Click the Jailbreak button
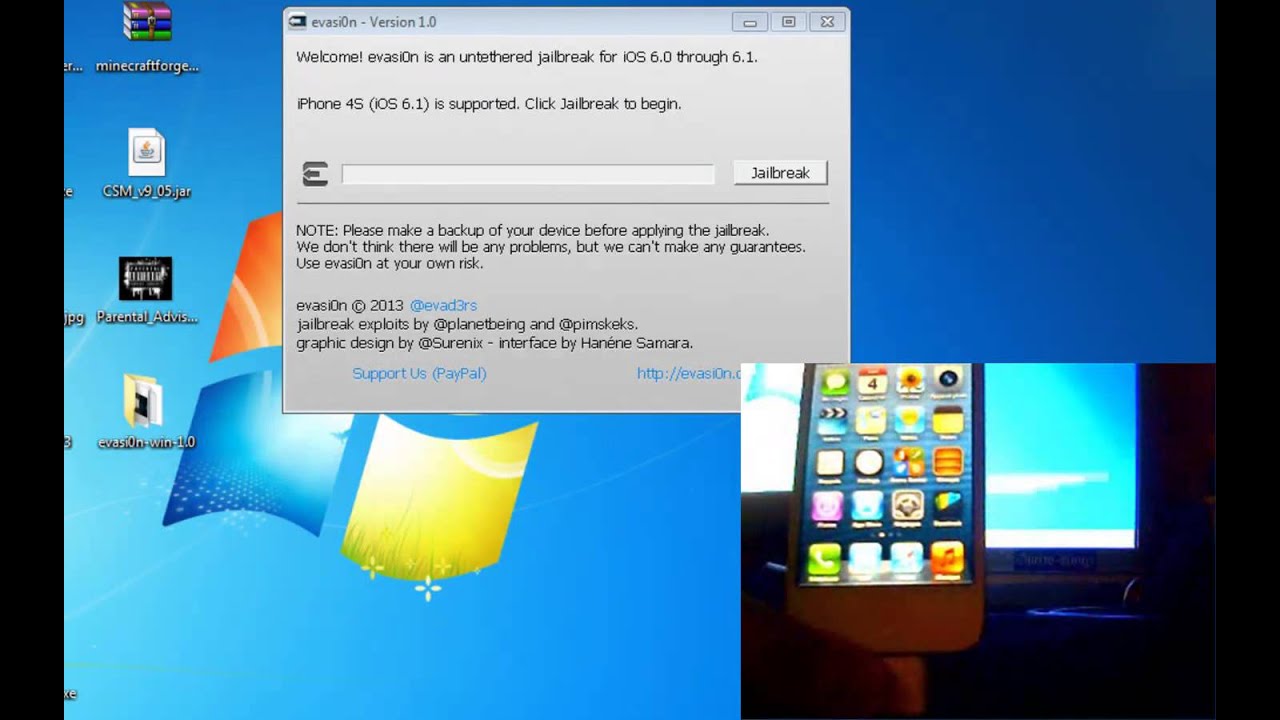 780,173
